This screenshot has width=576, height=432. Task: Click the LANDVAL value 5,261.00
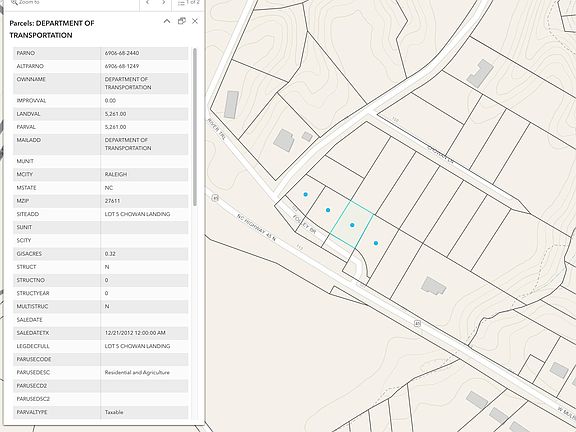pos(115,114)
